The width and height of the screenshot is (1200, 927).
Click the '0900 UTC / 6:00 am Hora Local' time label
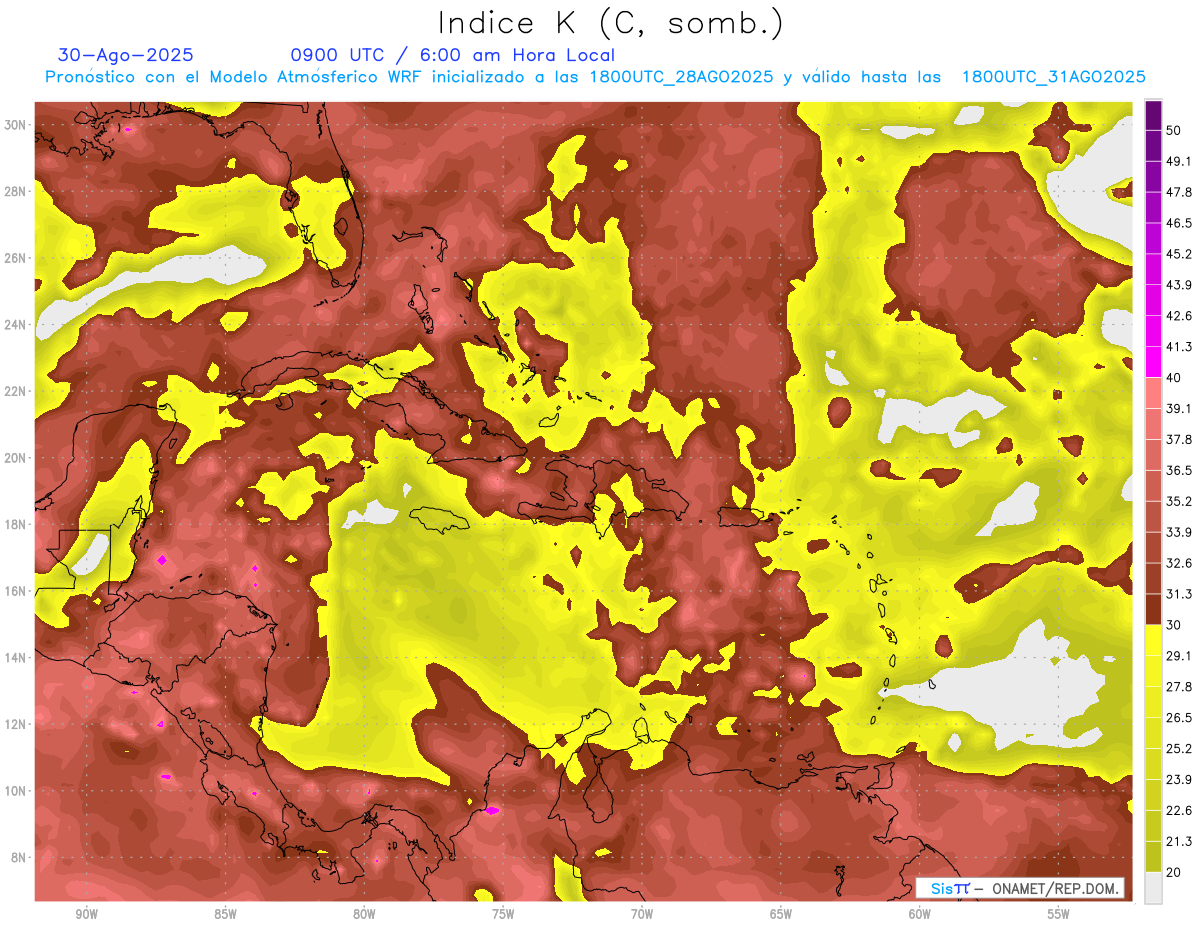[x=452, y=55]
